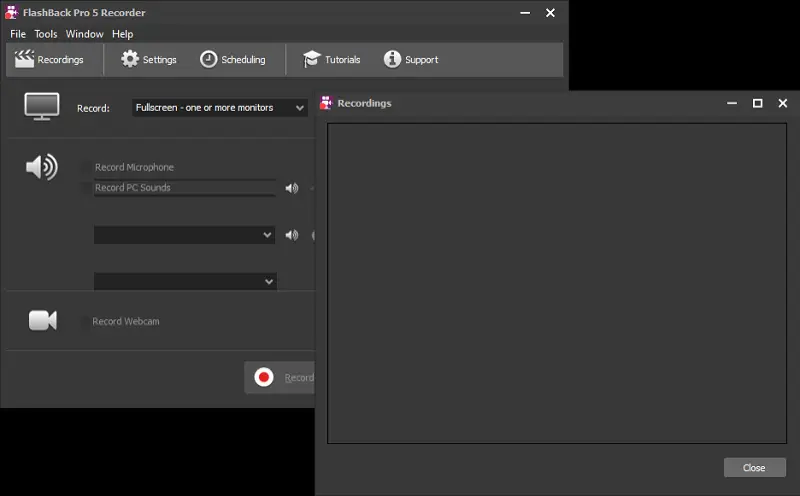
Task: Click the webcam camera icon
Action: (42, 320)
